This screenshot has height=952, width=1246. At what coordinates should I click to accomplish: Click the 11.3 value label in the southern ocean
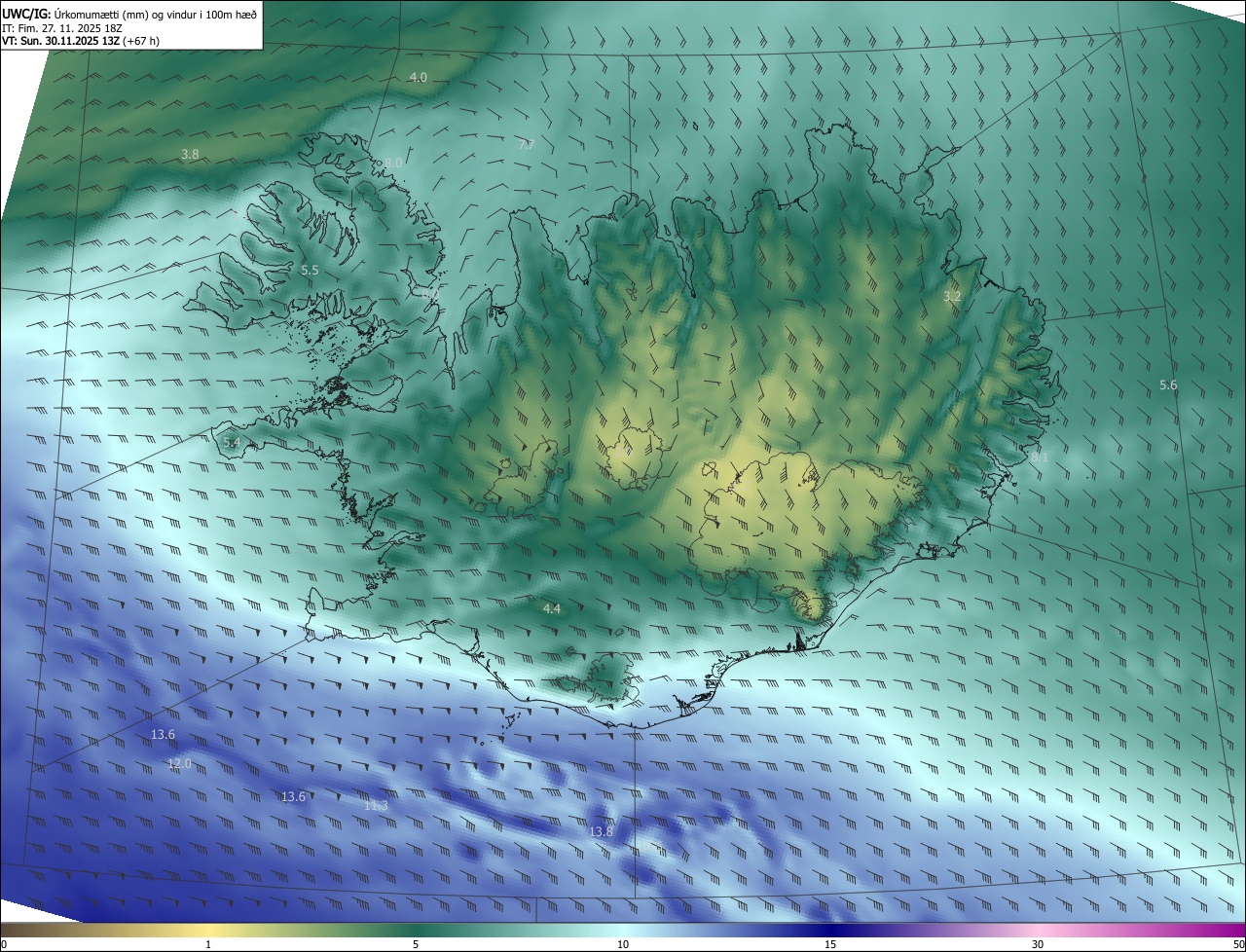click(x=376, y=806)
